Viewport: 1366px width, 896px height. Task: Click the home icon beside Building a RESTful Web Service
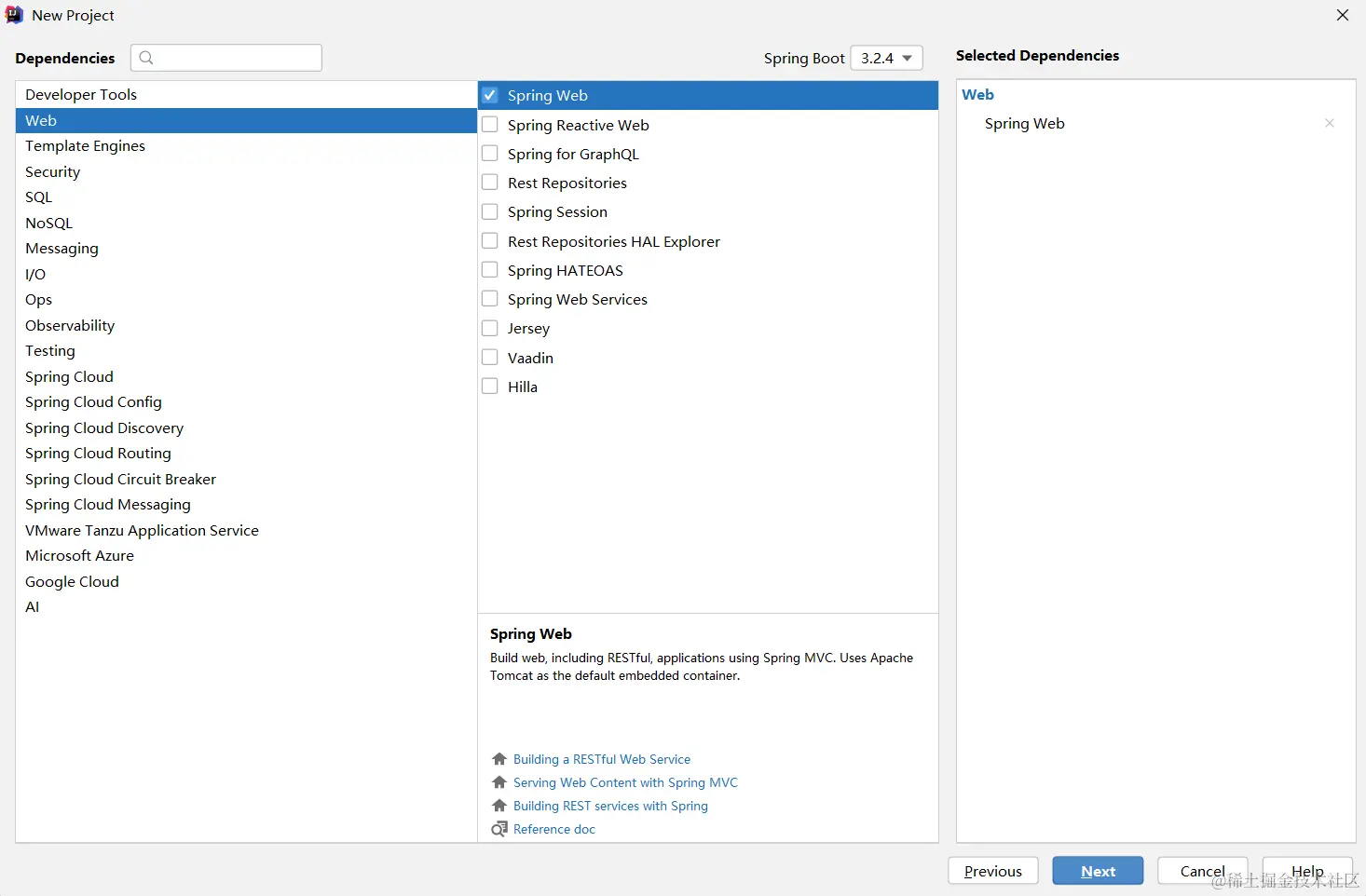[x=499, y=759]
